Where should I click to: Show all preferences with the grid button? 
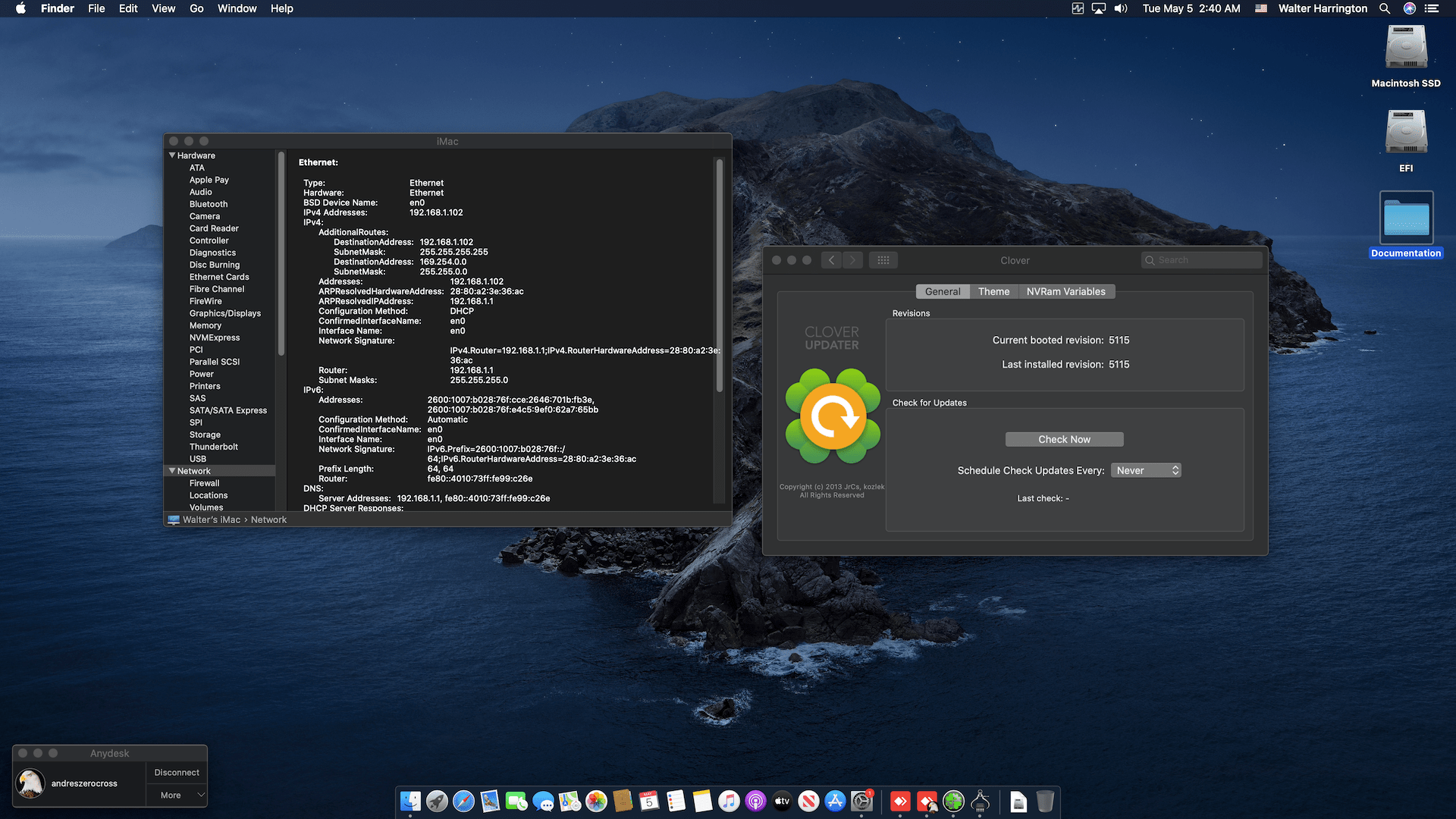[883, 260]
